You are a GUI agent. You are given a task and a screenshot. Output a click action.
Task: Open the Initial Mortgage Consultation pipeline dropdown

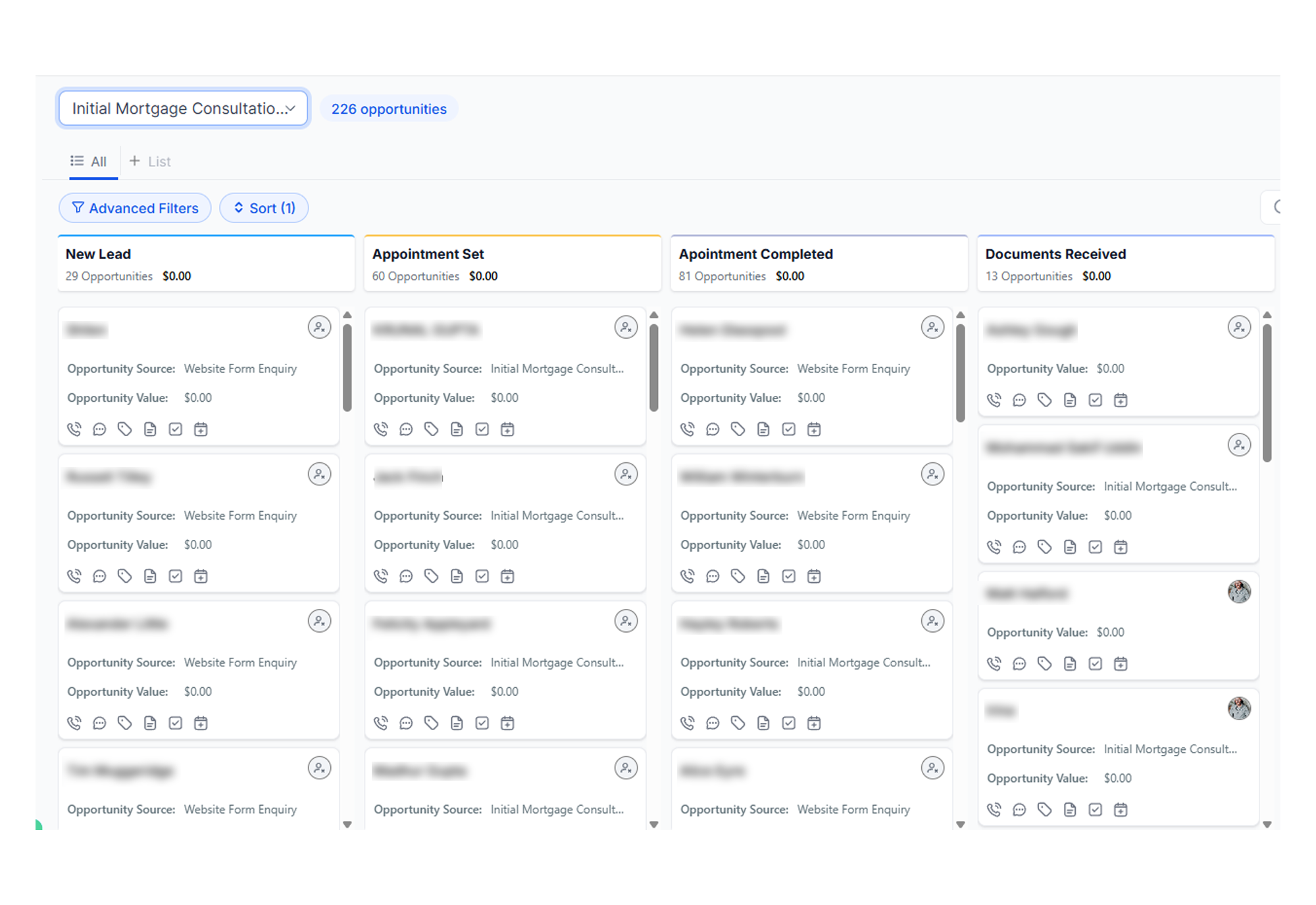click(183, 109)
